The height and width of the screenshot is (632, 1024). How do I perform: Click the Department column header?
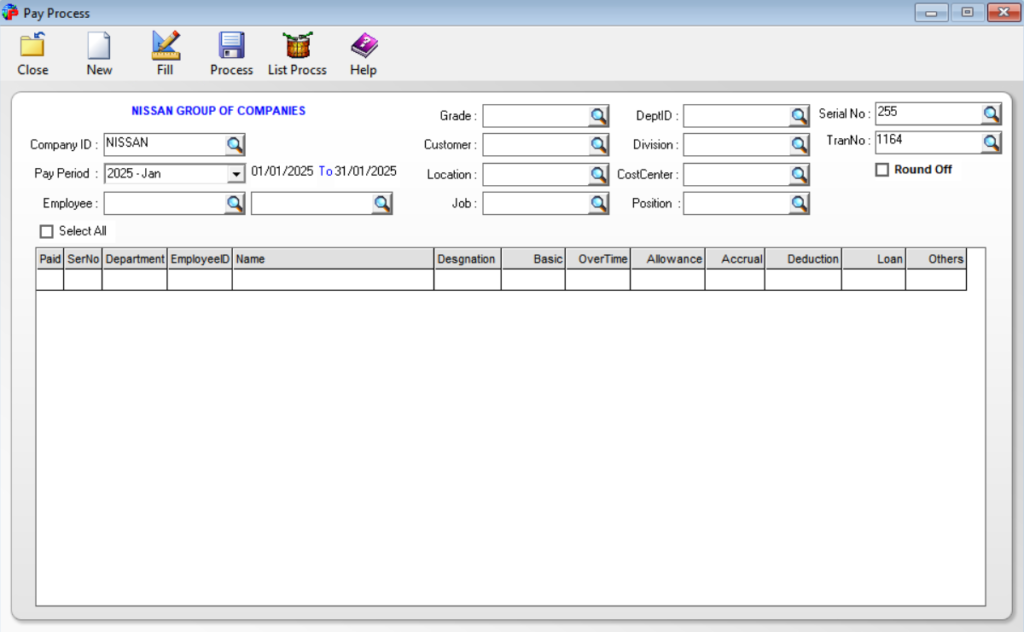point(135,259)
